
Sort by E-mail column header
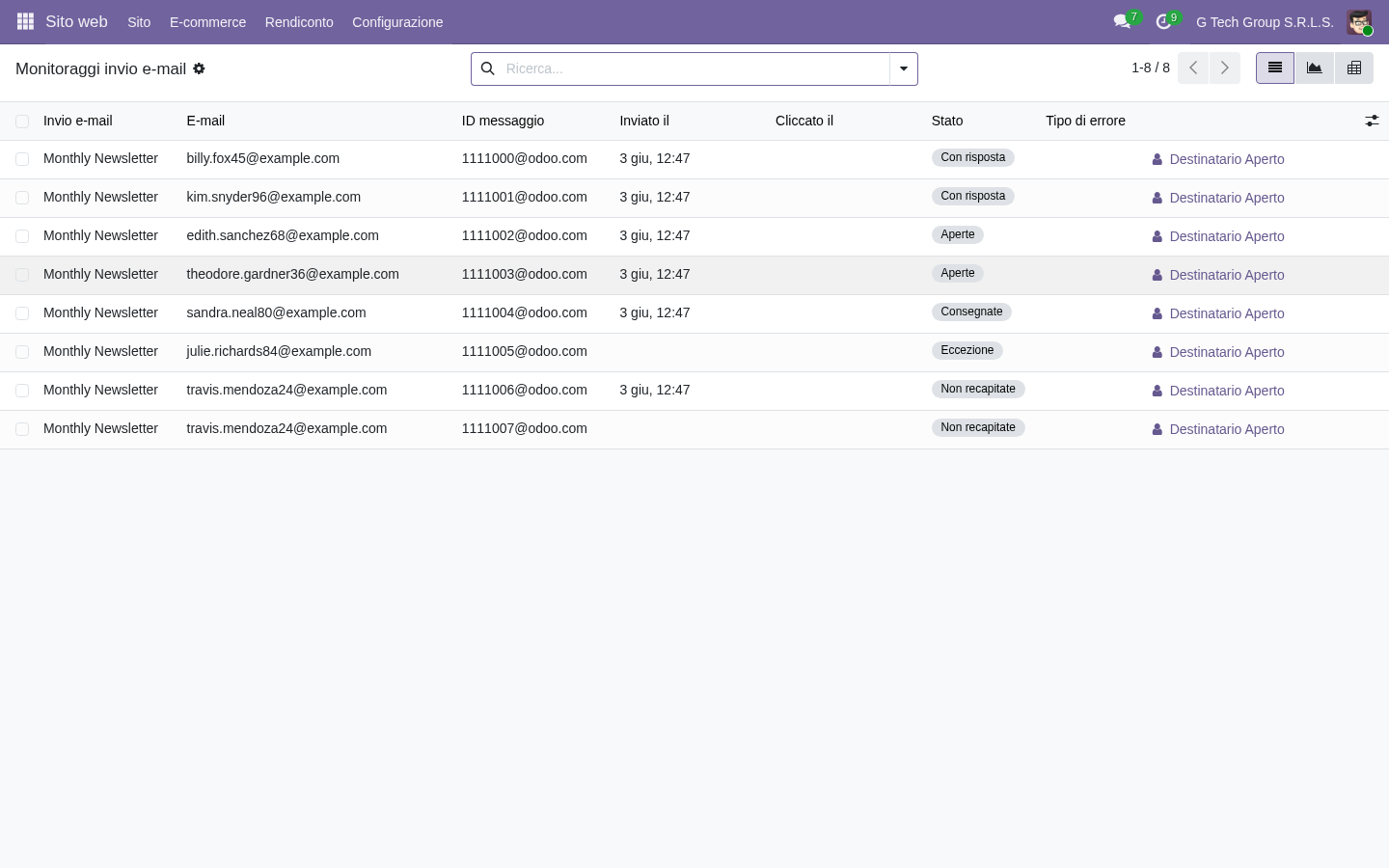205,121
